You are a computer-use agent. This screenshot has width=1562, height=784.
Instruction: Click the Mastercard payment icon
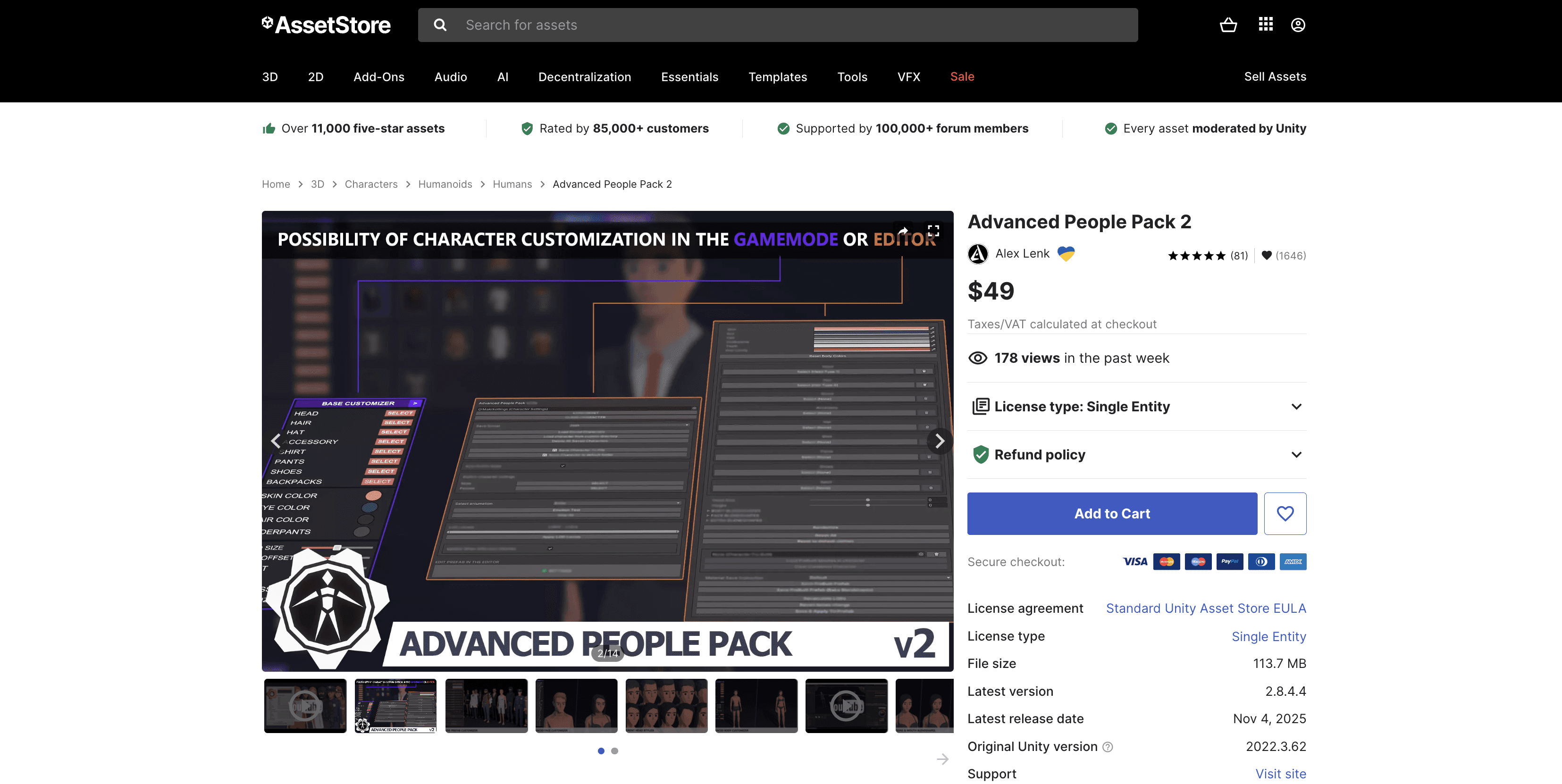pos(1166,561)
